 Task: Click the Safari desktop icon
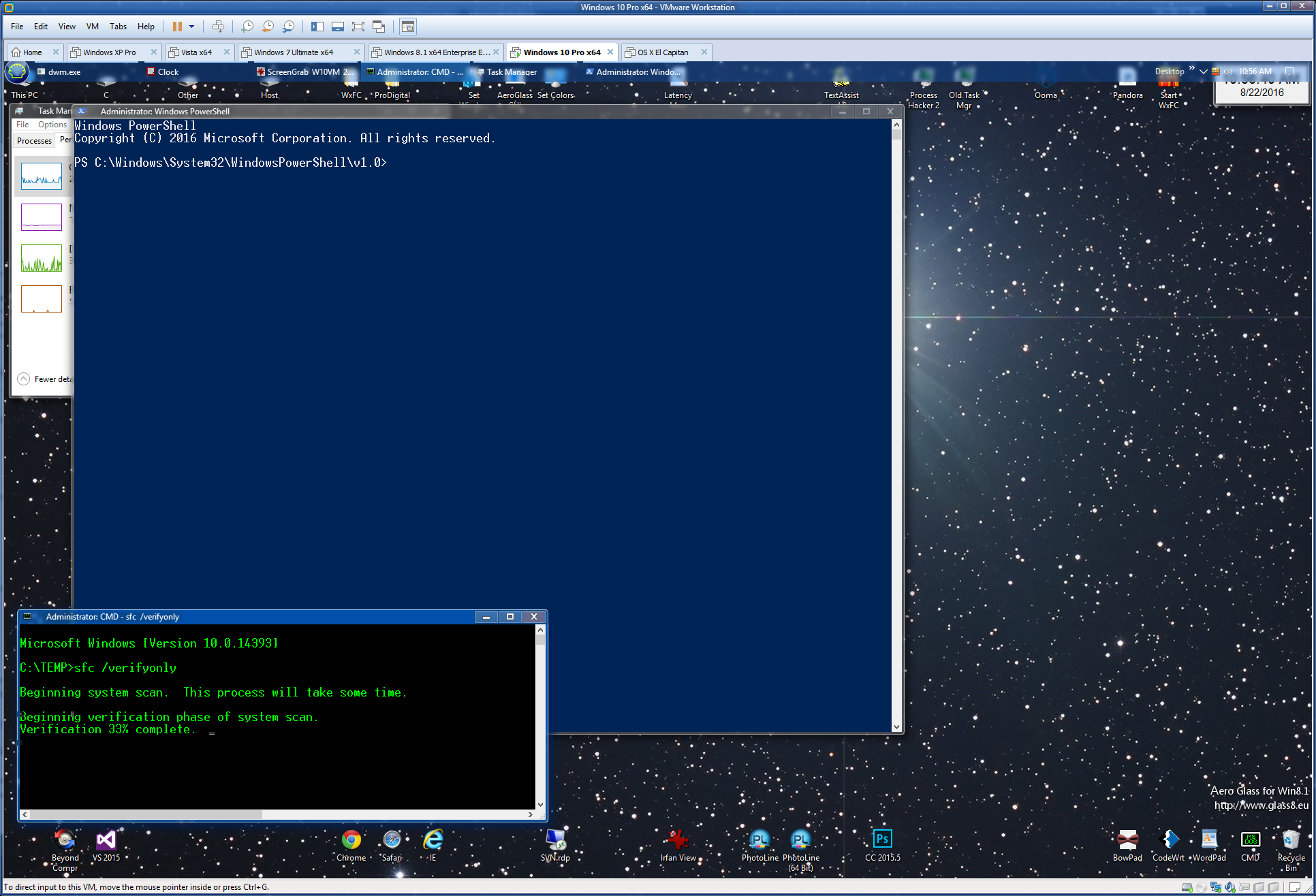pos(392,845)
